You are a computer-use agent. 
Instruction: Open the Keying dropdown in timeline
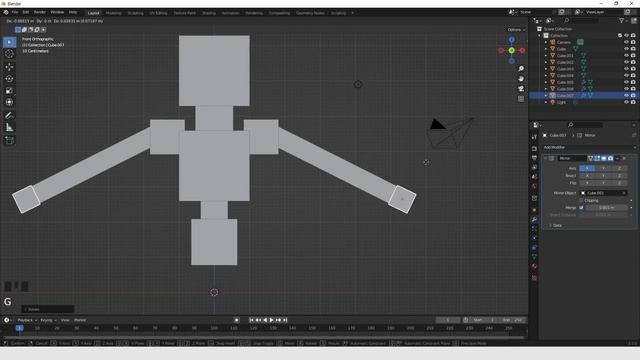(x=48, y=320)
